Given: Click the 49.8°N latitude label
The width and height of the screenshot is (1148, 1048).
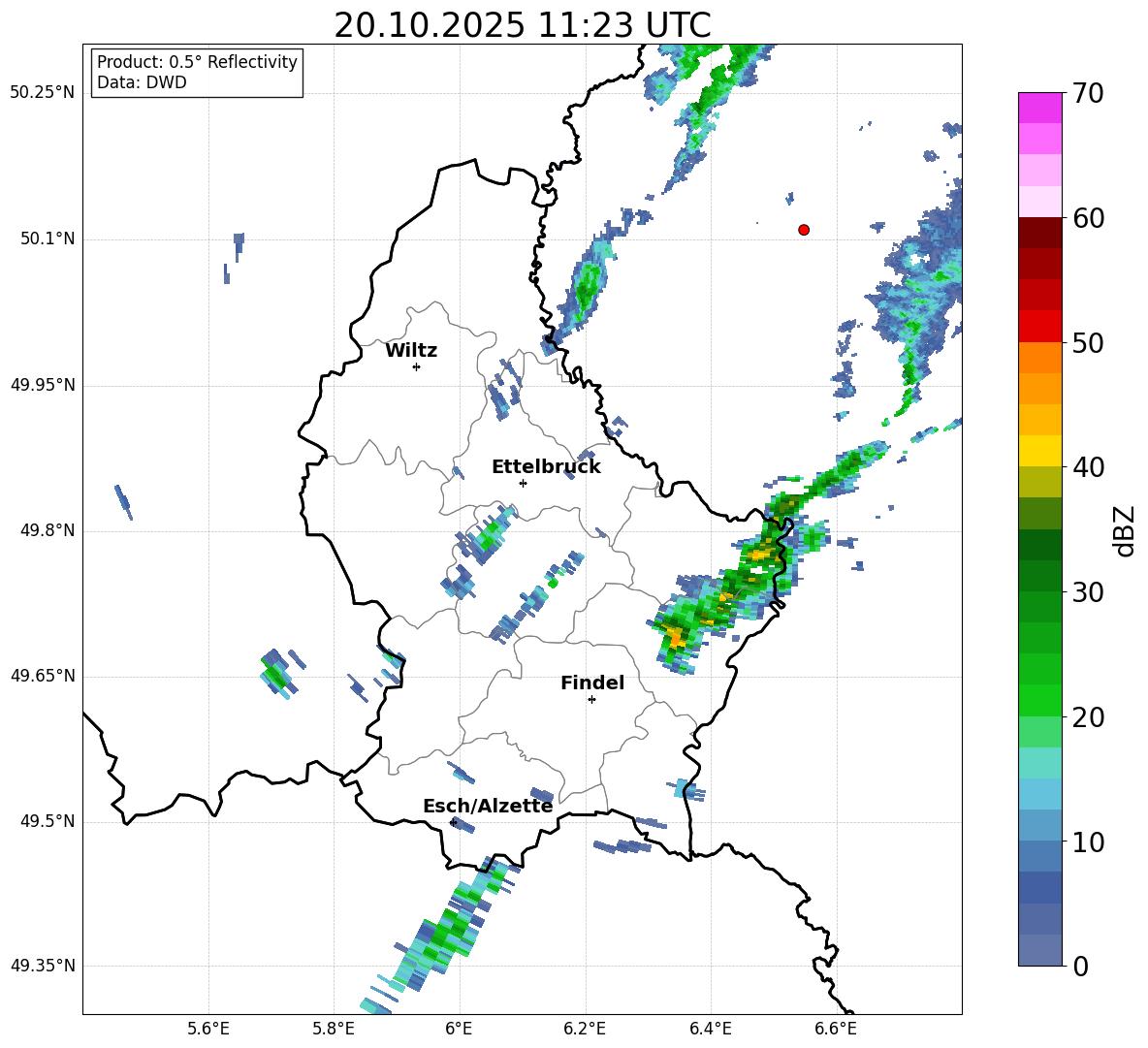Looking at the screenshot, I should (47, 530).
